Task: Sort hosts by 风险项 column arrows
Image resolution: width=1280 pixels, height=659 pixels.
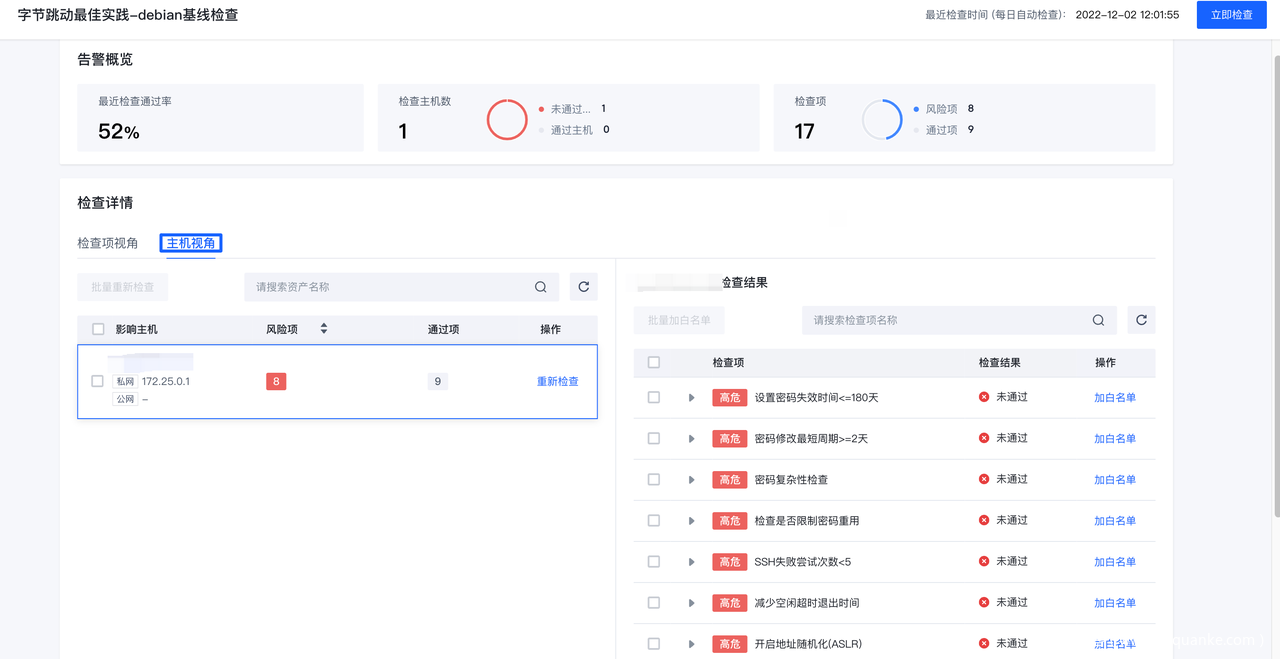Action: (323, 329)
